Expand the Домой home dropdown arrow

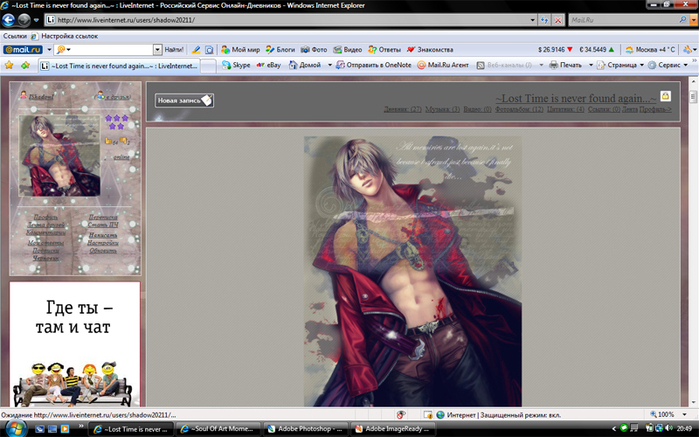[330, 65]
